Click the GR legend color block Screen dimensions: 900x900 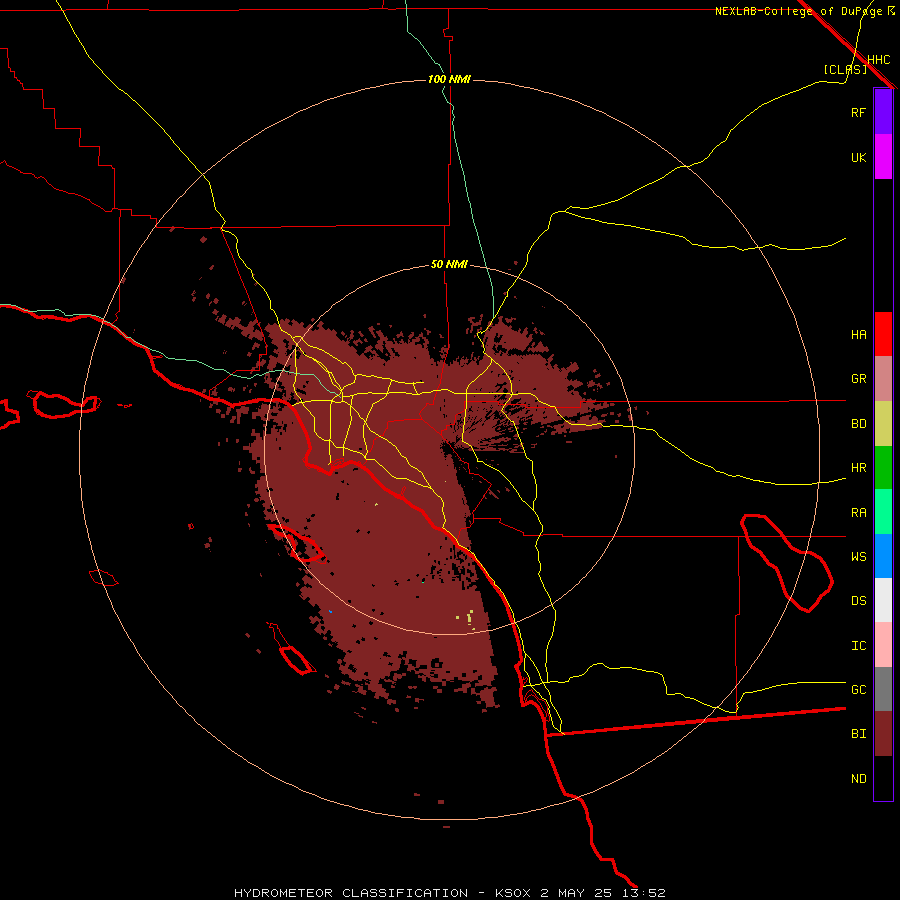click(883, 379)
